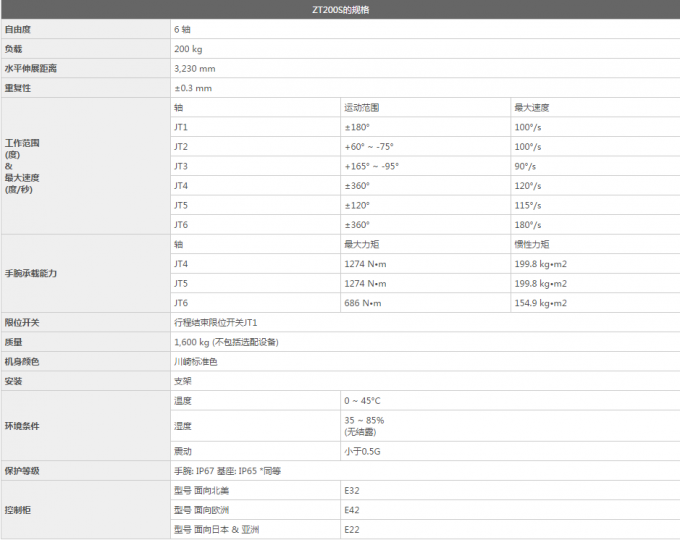680x540 pixels.
Task: Click the 180°/s maximum speed cell
Action: [526, 225]
